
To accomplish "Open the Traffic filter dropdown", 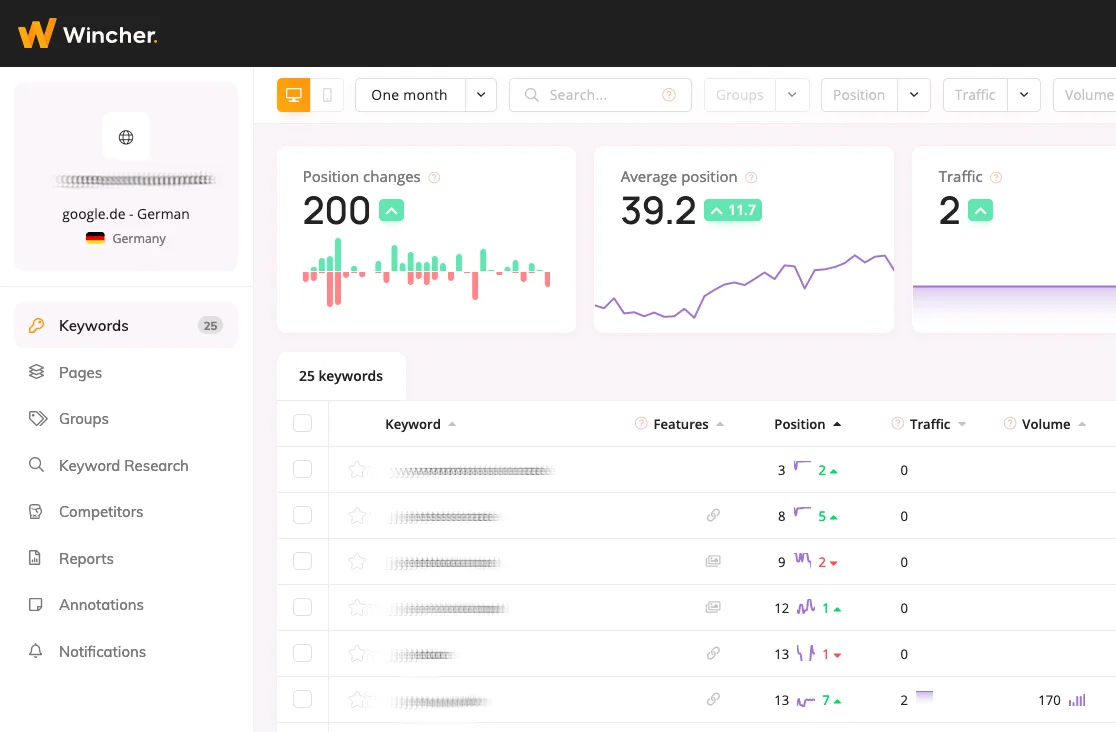I will coord(1024,95).
